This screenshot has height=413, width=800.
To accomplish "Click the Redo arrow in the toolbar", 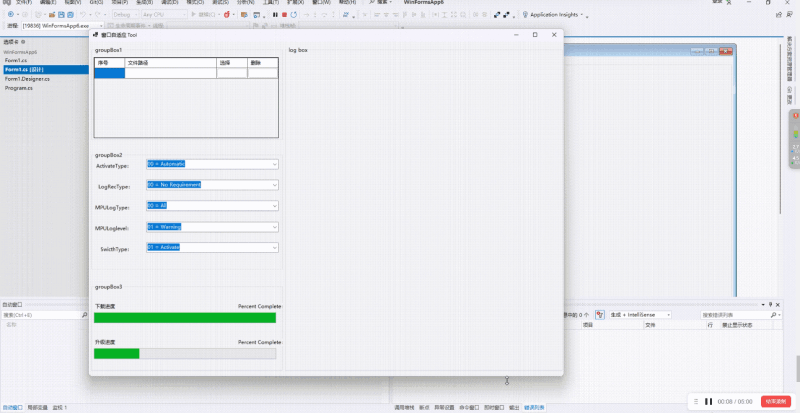I will click(x=98, y=15).
